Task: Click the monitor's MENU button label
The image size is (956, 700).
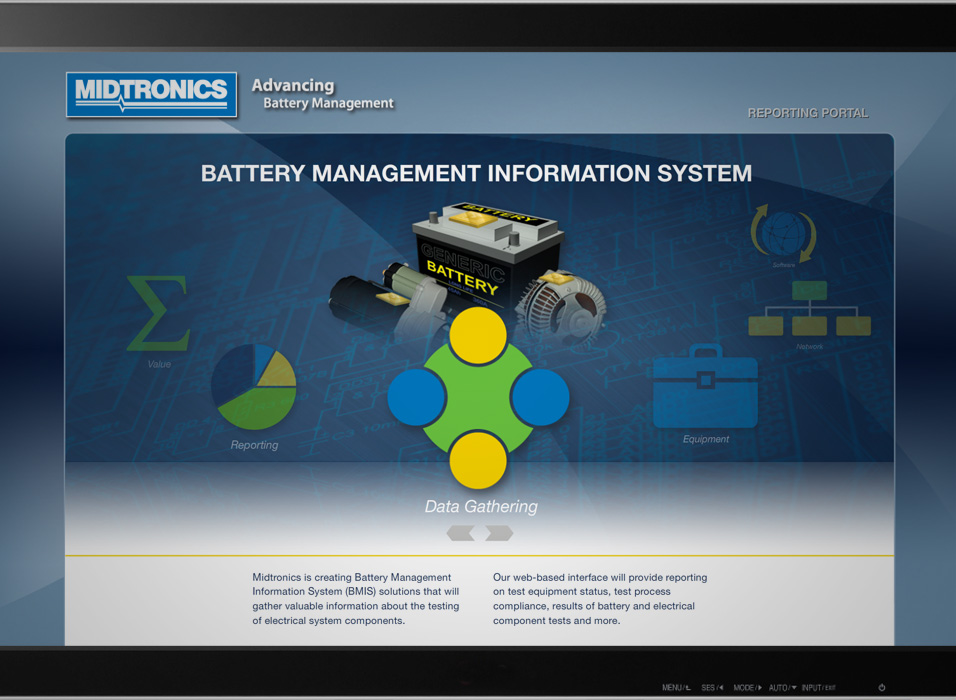Action: click(676, 688)
